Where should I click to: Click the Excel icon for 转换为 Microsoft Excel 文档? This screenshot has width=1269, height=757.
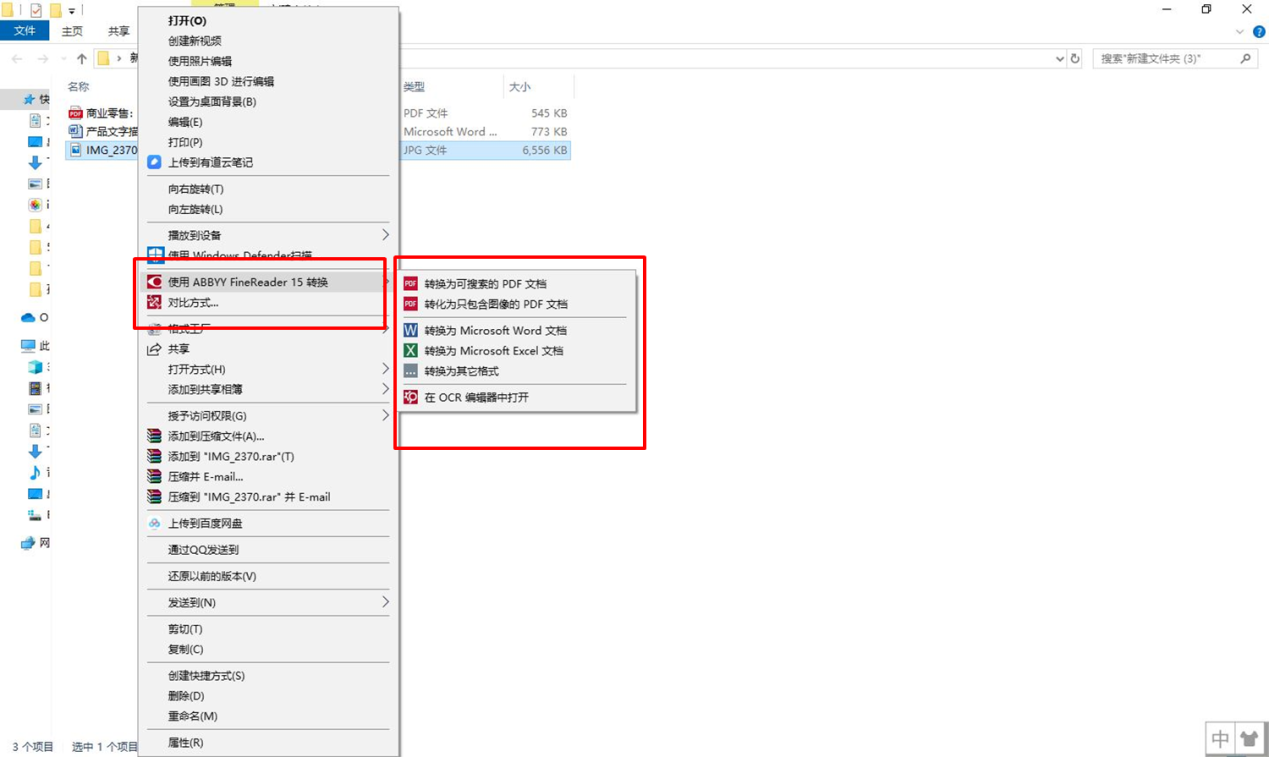[410, 350]
